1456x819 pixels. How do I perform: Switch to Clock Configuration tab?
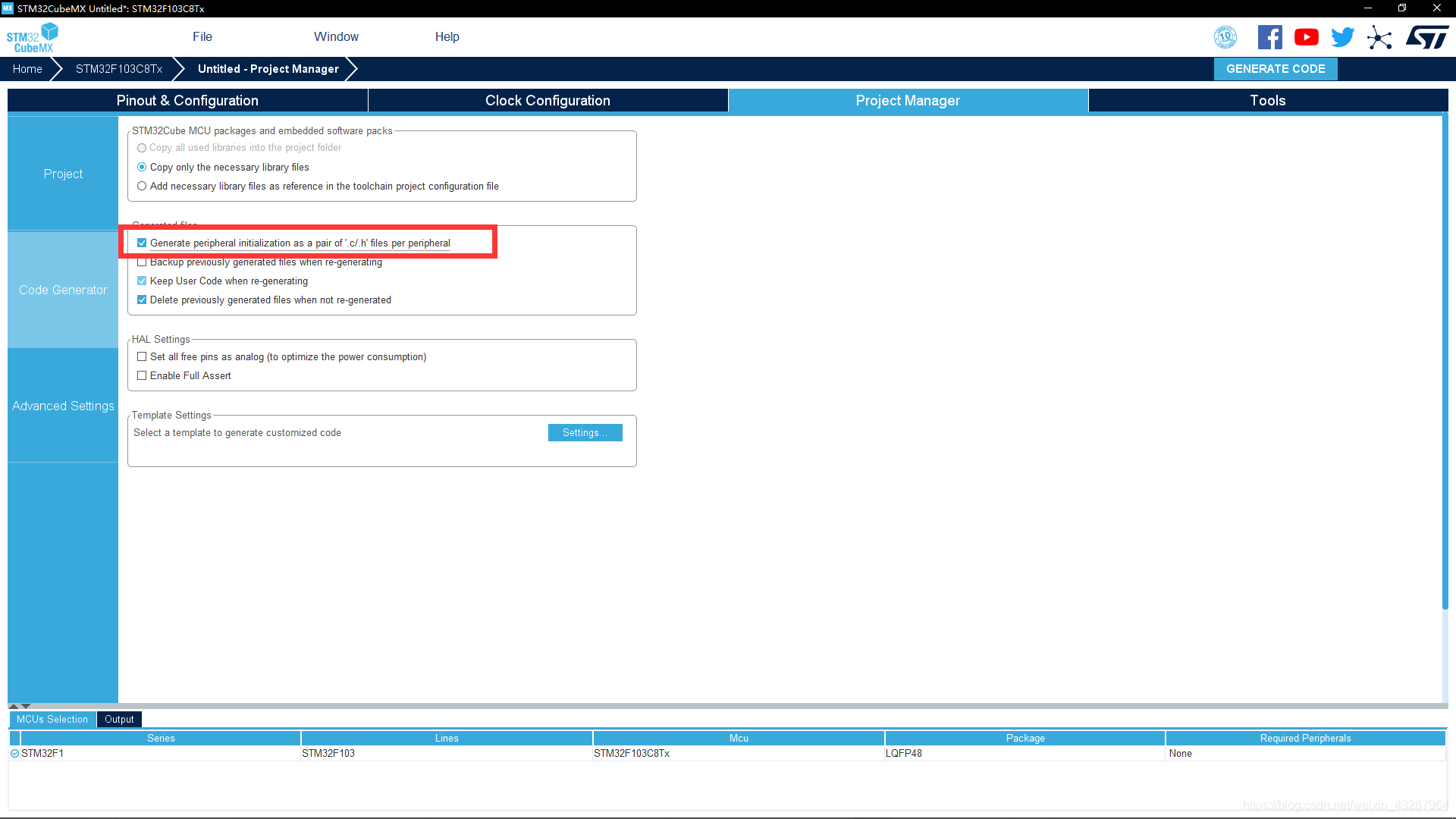(x=548, y=100)
